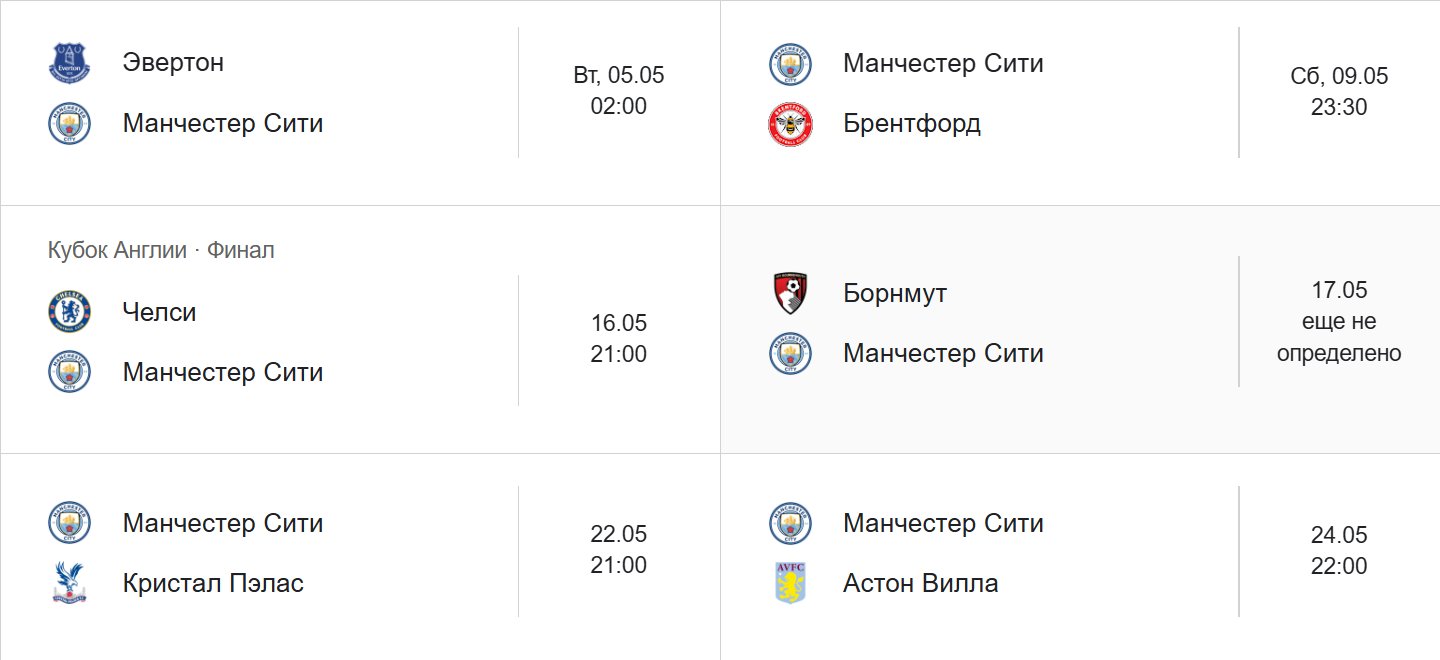
Task: Open the Астон Вилла team name
Action: (920, 583)
